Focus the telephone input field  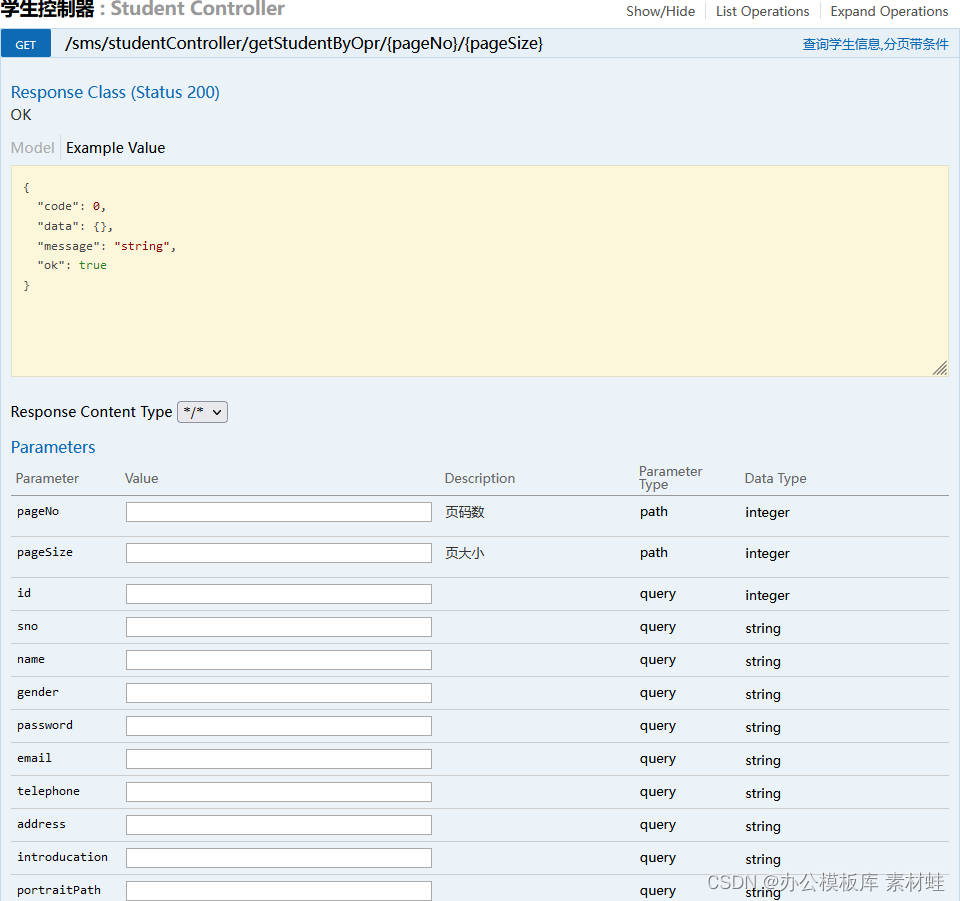click(278, 792)
